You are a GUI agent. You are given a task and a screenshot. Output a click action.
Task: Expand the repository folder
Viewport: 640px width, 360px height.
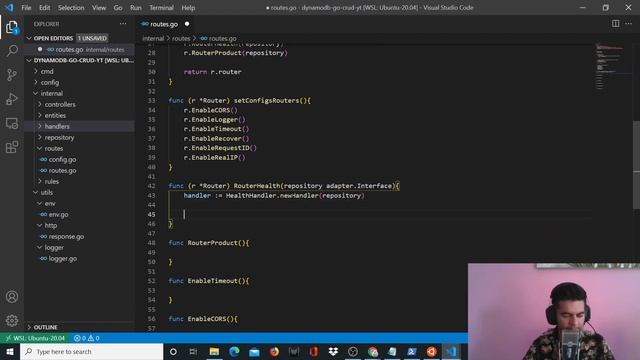pos(59,138)
